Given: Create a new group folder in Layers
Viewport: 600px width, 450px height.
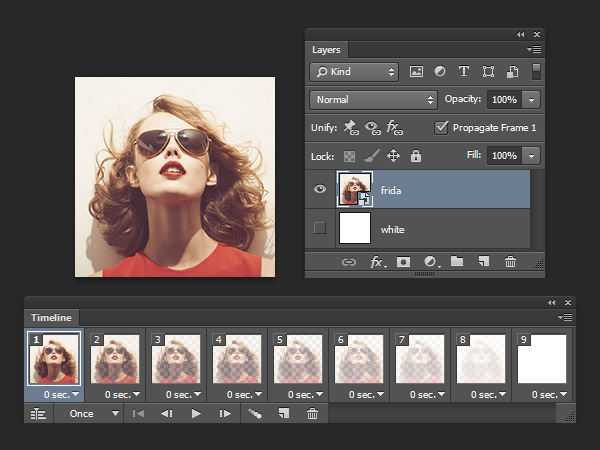Looking at the screenshot, I should click(x=457, y=262).
